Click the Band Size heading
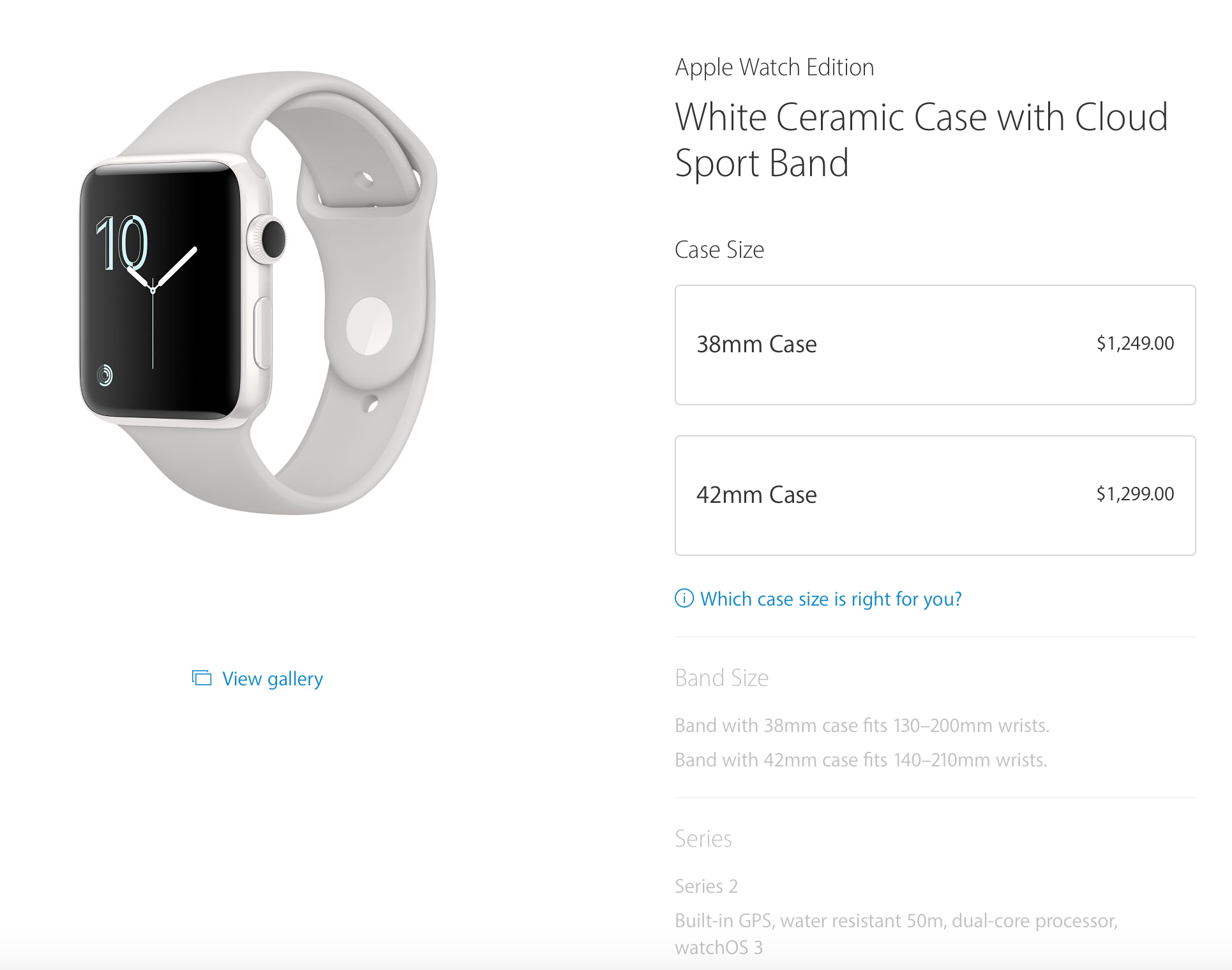1232x970 pixels. click(721, 678)
